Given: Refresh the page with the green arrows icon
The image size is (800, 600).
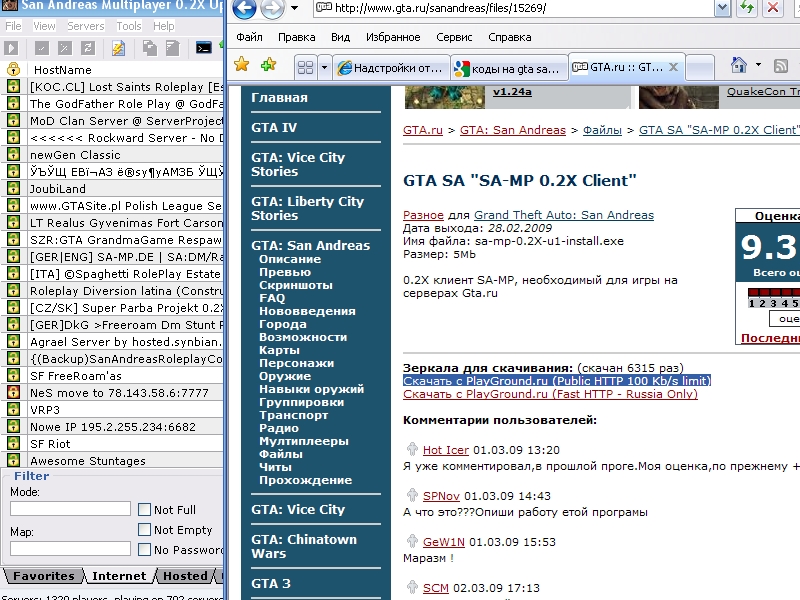Looking at the screenshot, I should [x=747, y=8].
